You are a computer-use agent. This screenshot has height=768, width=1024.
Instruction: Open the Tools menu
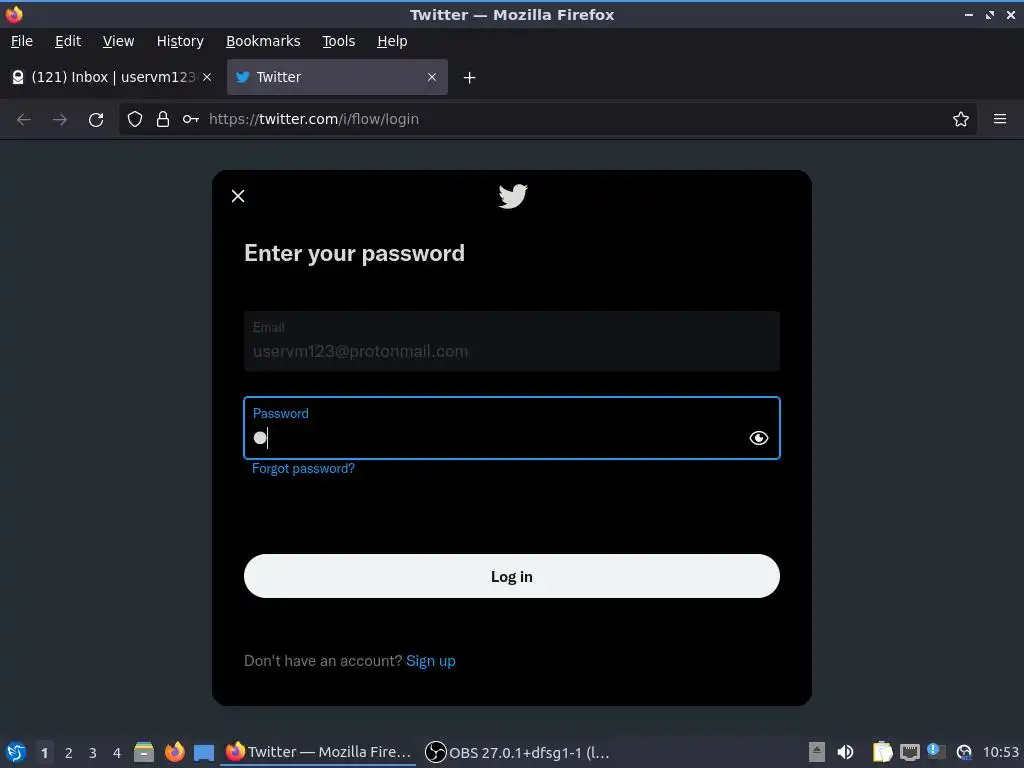(x=338, y=41)
